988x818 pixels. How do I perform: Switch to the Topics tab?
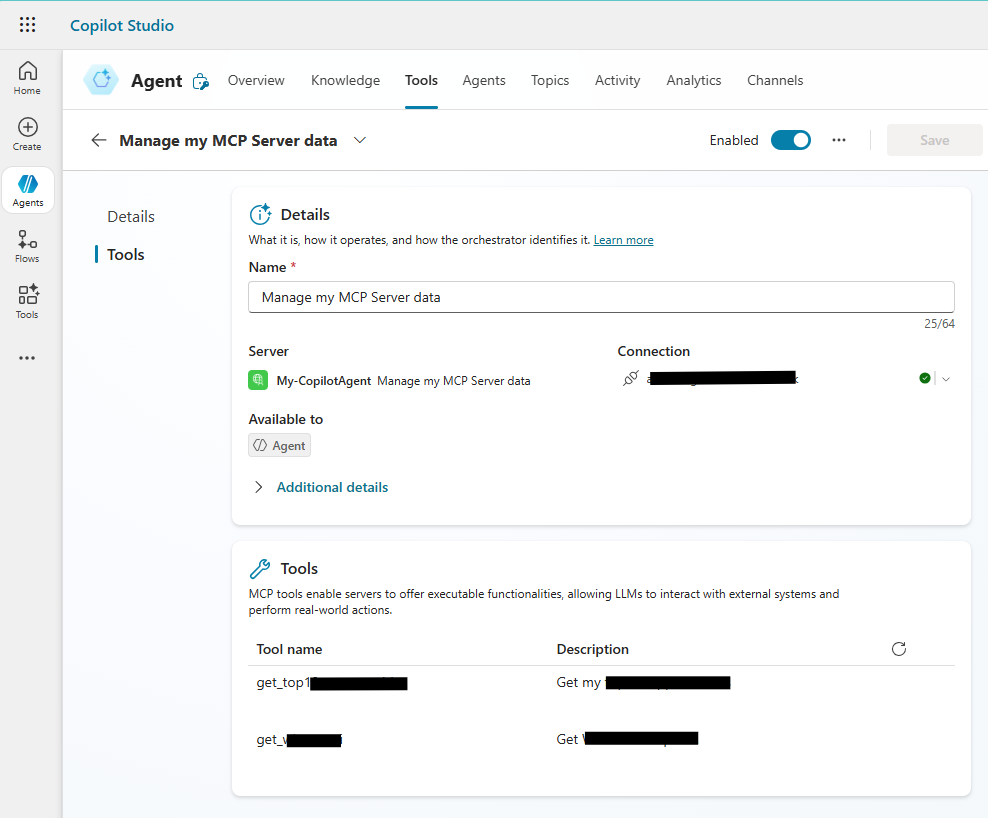pos(549,80)
